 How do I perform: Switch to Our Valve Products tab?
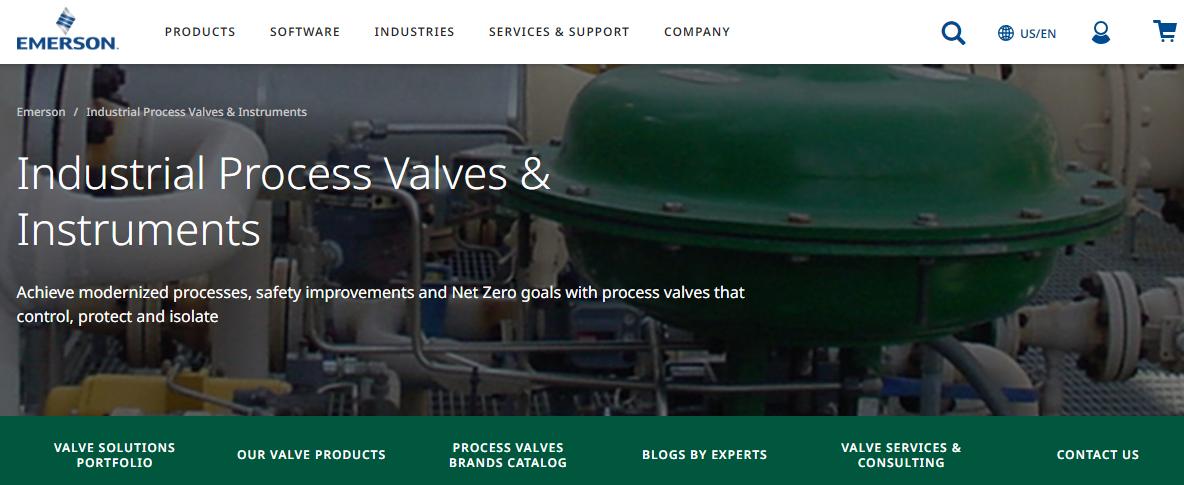coord(311,455)
